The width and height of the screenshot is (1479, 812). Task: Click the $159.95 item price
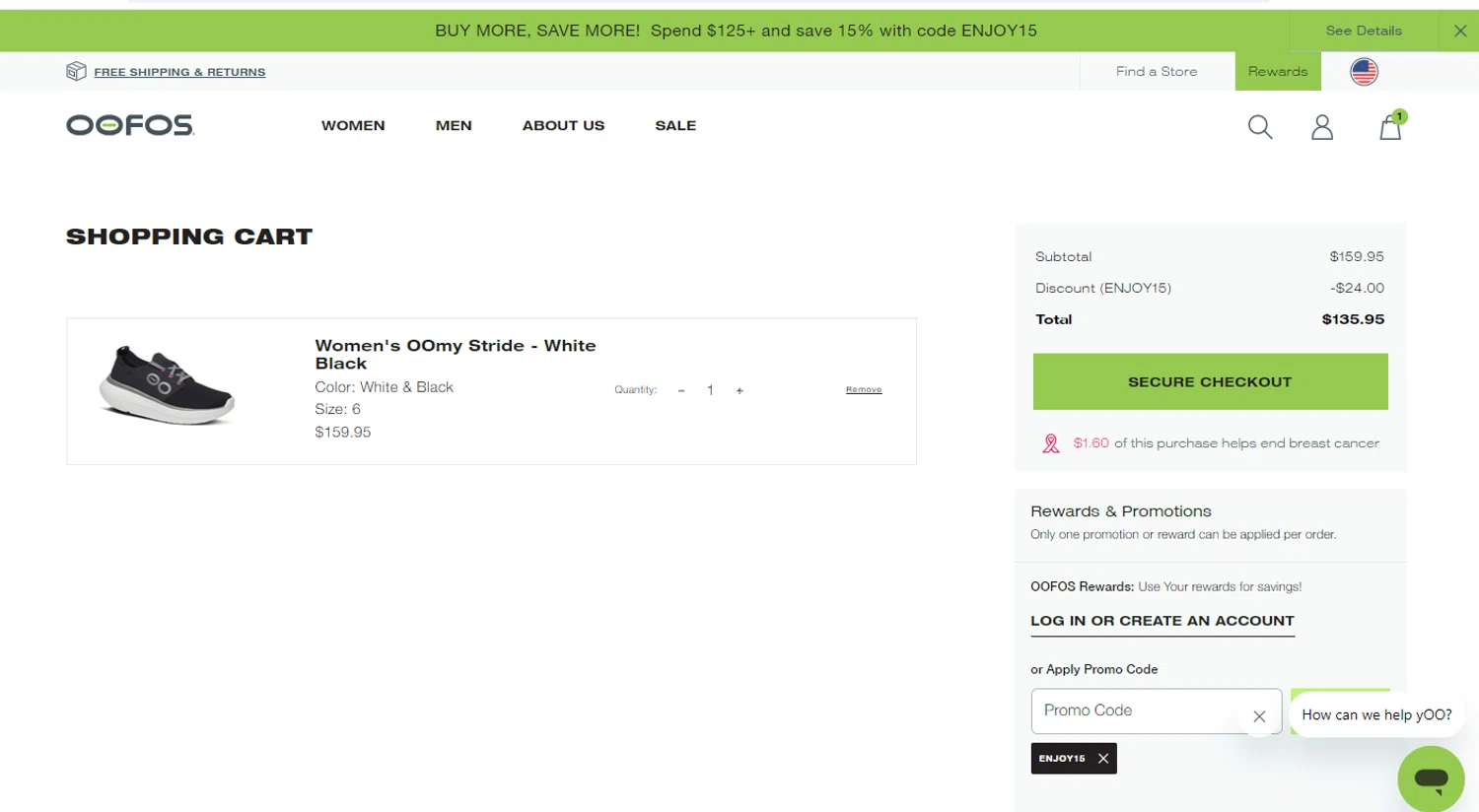pos(342,432)
